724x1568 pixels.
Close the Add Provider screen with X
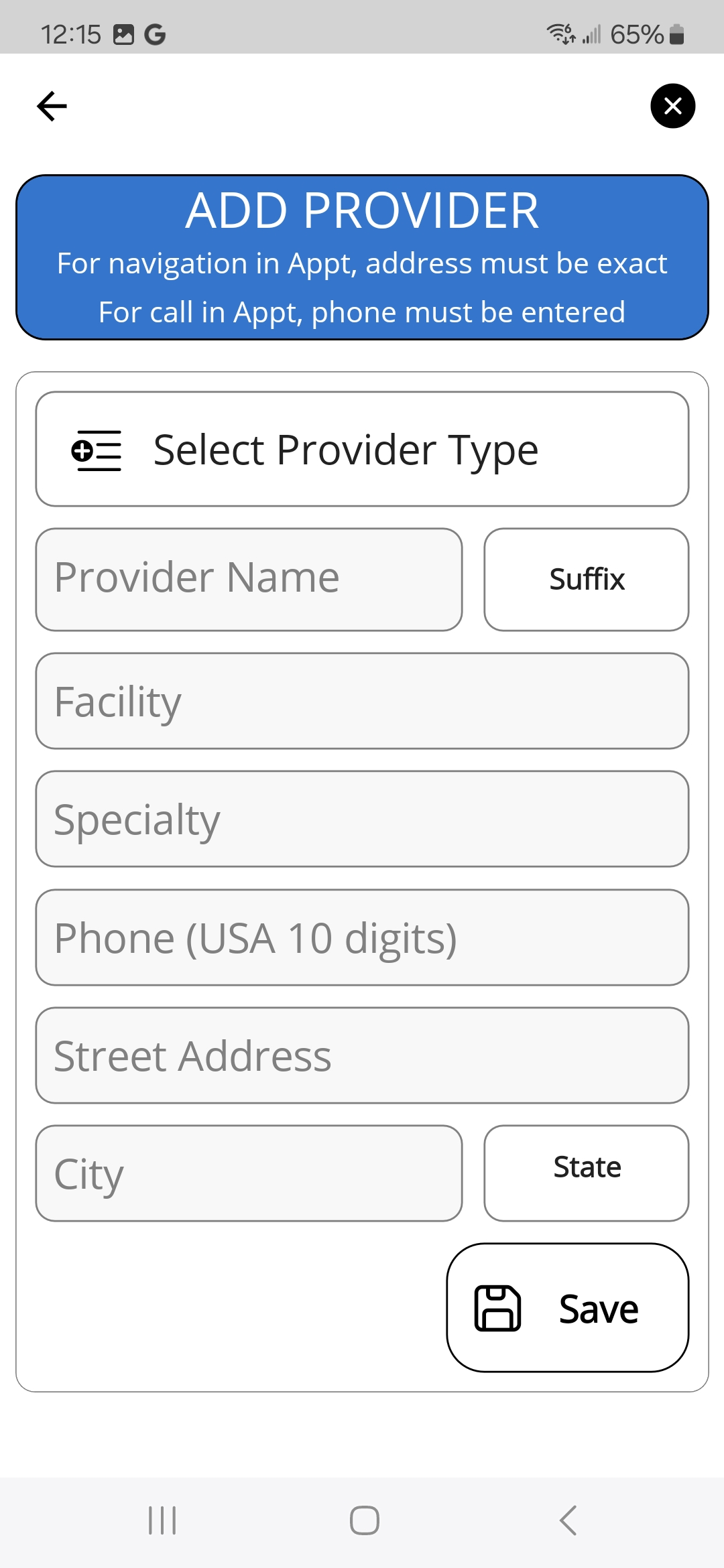pos(672,106)
